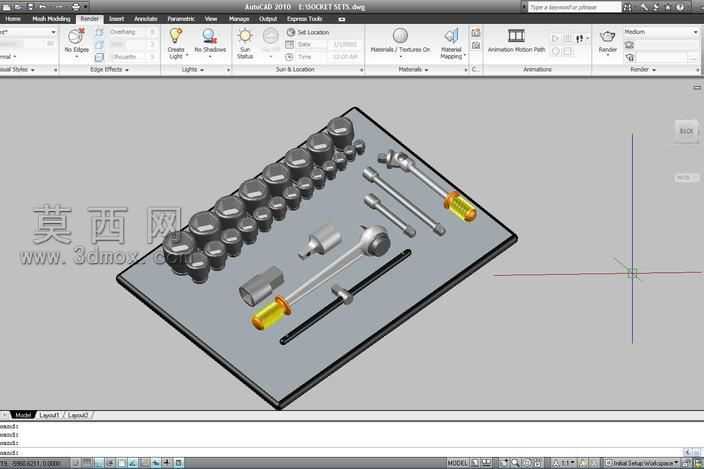This screenshot has width=704, height=469.
Task: Click the Silhouette edge effect icon
Action: tap(100, 57)
